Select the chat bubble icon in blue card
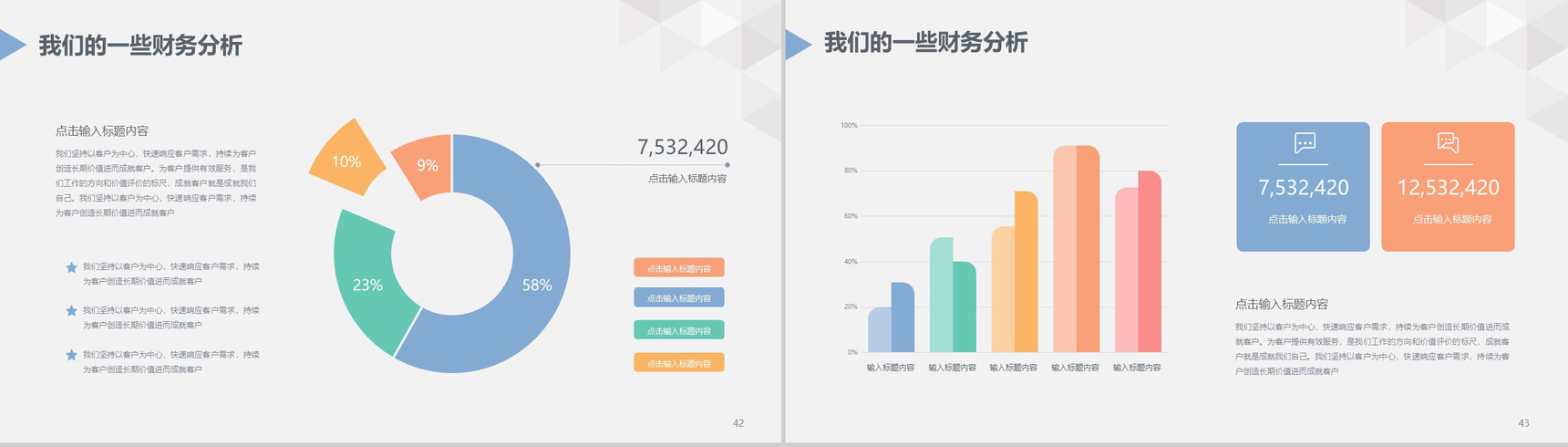 [1305, 142]
